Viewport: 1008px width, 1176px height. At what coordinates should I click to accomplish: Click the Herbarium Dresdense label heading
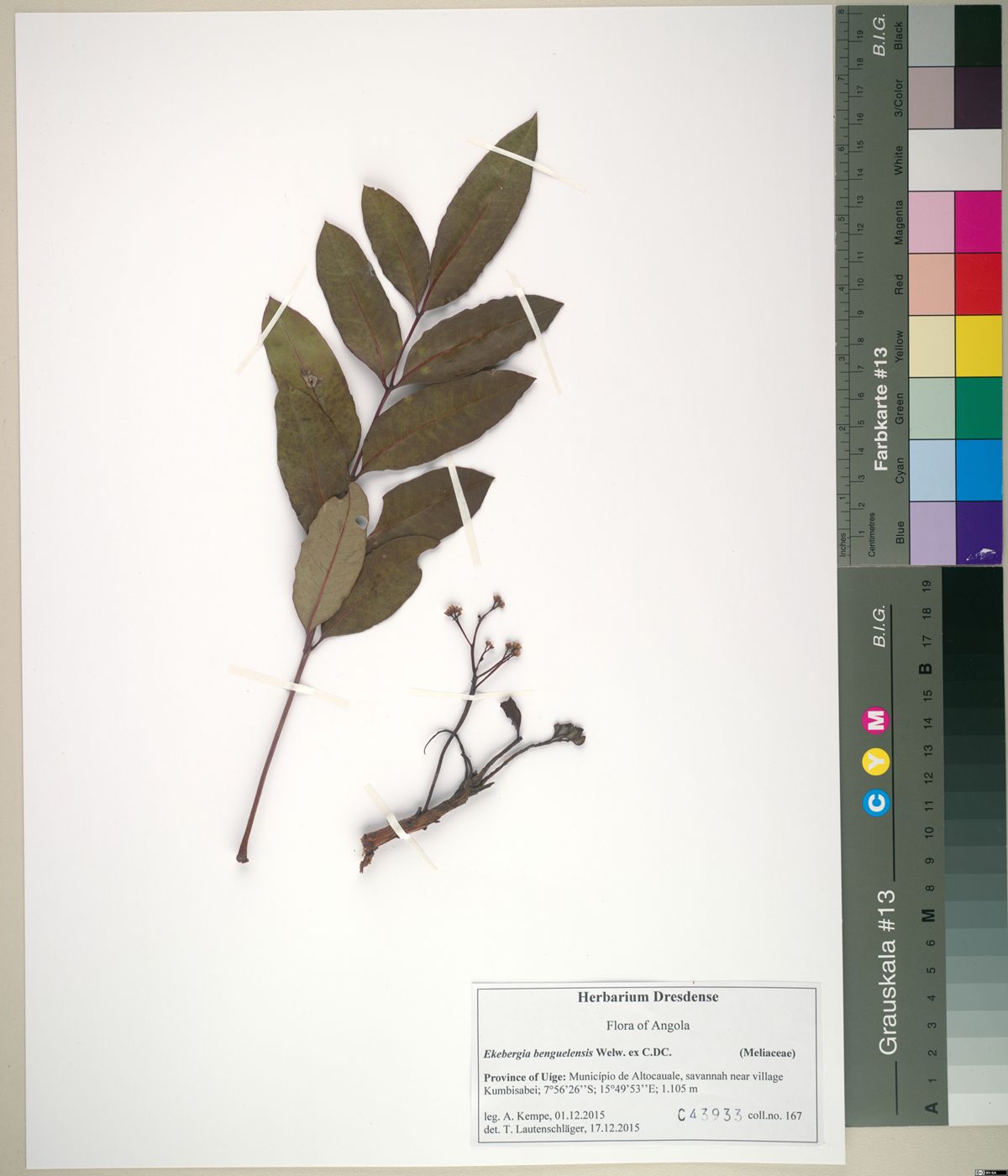click(647, 997)
